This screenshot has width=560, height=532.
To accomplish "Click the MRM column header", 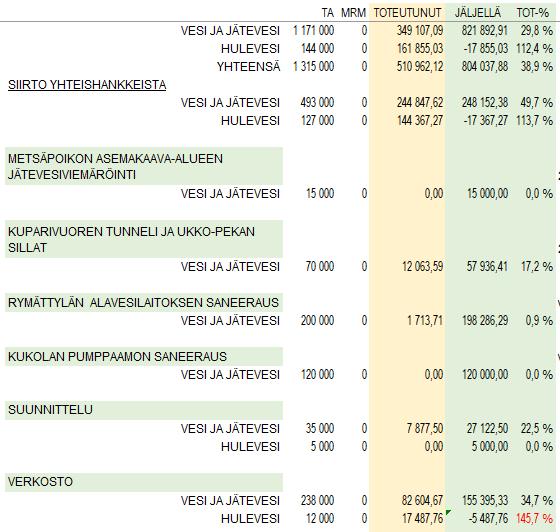I will click(x=354, y=13).
